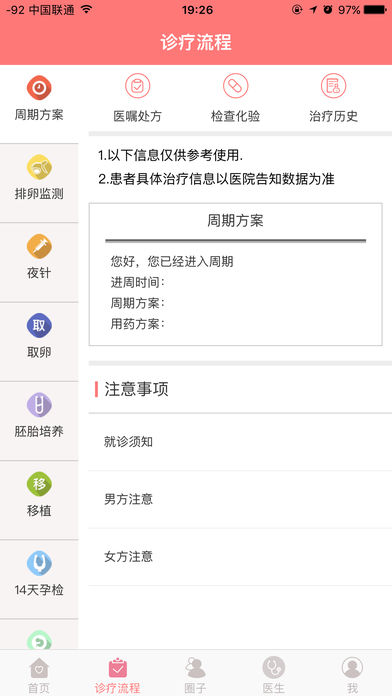The image size is (392, 696).
Task: Expand the 女方注意 row
Action: coord(240,557)
